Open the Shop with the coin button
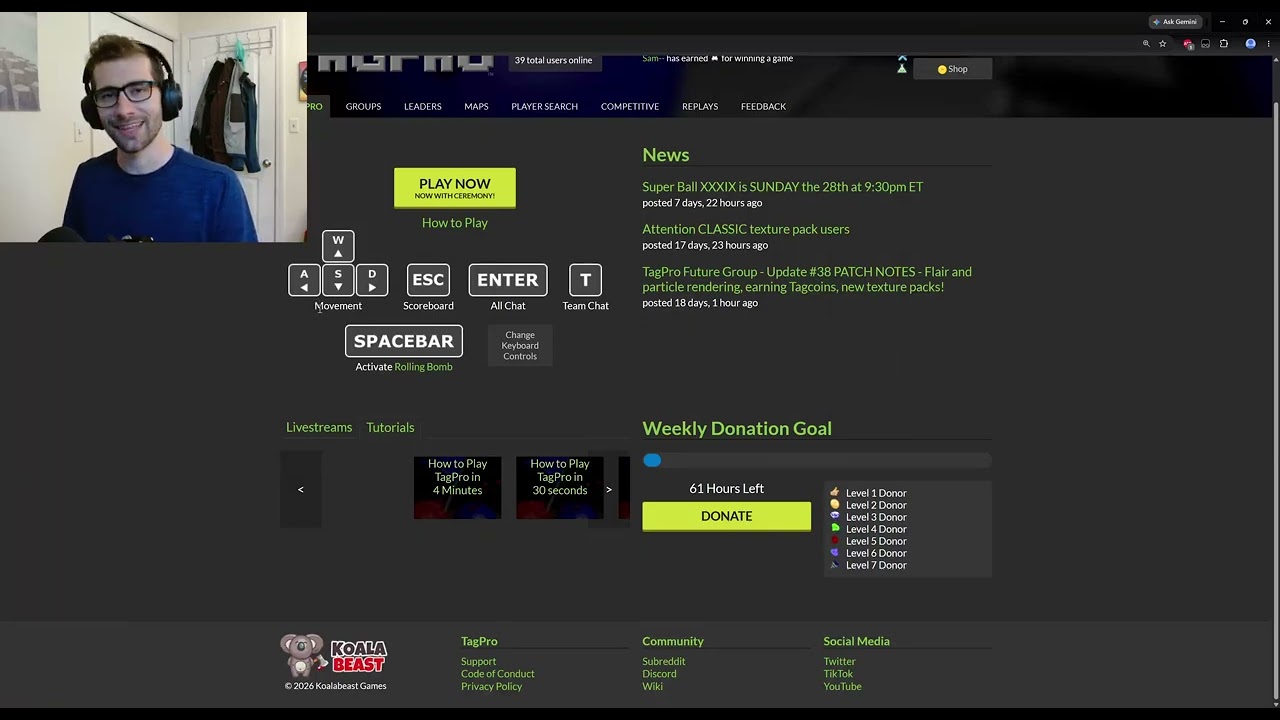This screenshot has height=720, width=1280. pos(952,69)
